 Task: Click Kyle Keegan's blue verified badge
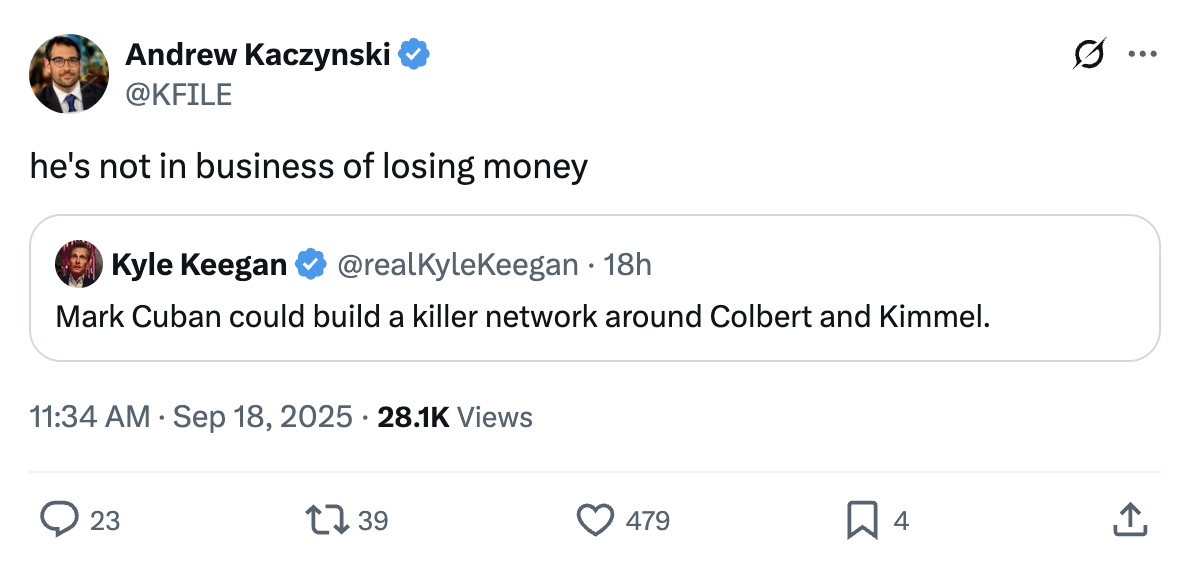[312, 264]
